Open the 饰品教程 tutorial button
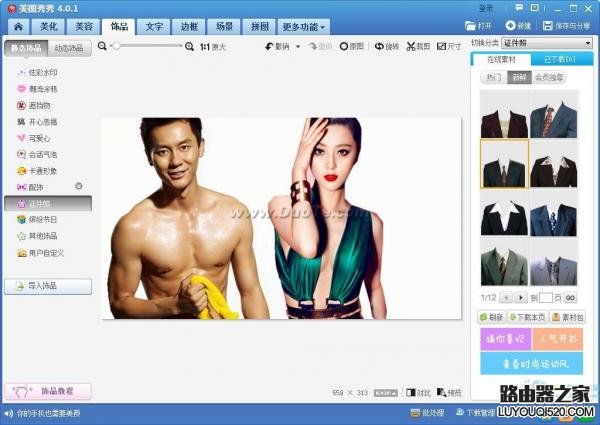 [48, 391]
